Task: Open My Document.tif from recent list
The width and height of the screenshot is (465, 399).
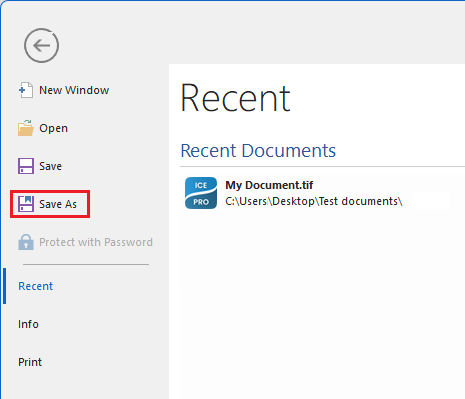Action: click(x=269, y=185)
